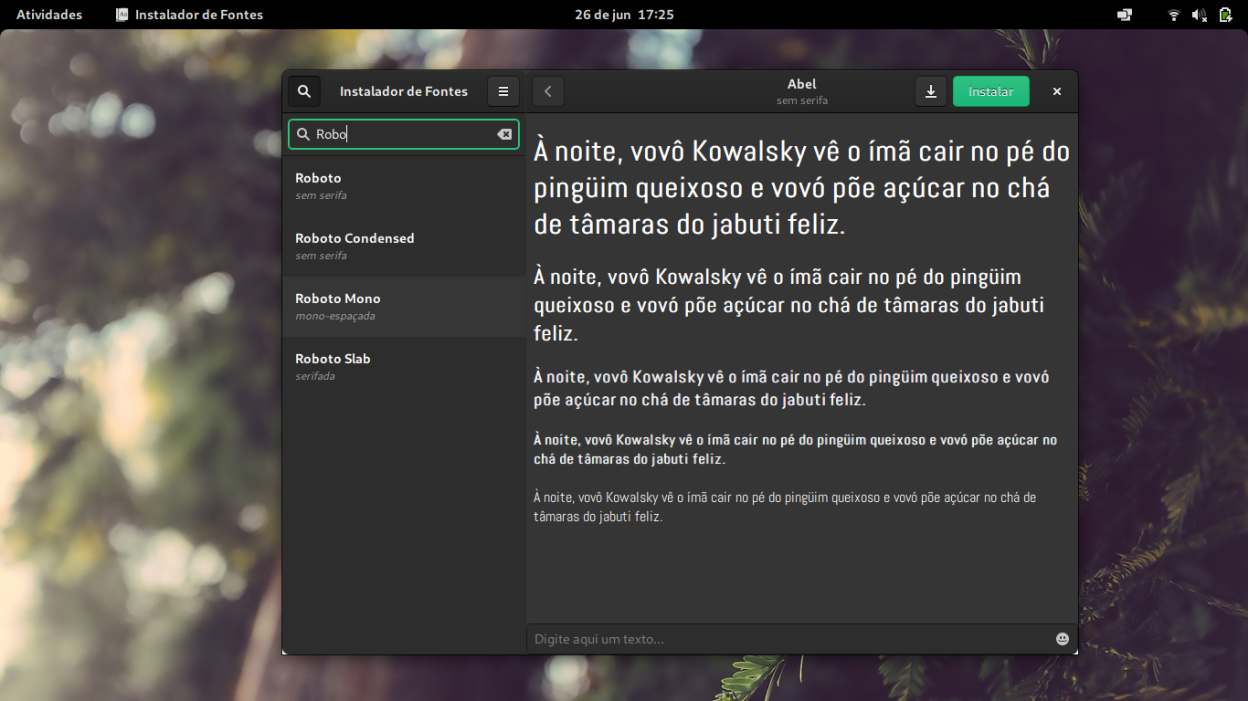Clear the search field text

[504, 134]
